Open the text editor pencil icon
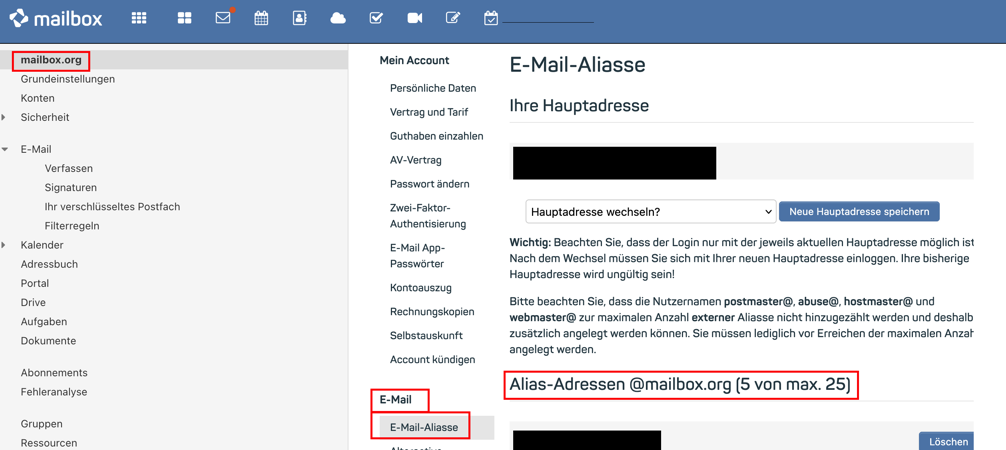Image resolution: width=1006 pixels, height=450 pixels. coord(453,18)
